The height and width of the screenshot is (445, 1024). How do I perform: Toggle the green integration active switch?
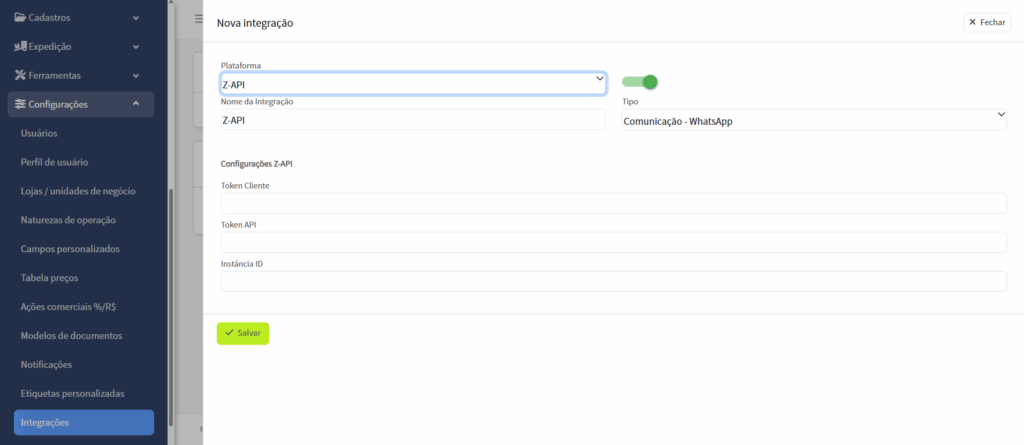tap(640, 82)
